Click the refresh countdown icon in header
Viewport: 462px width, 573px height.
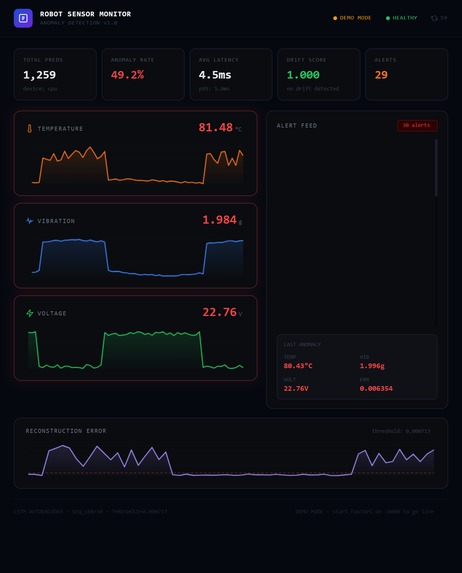(x=434, y=18)
